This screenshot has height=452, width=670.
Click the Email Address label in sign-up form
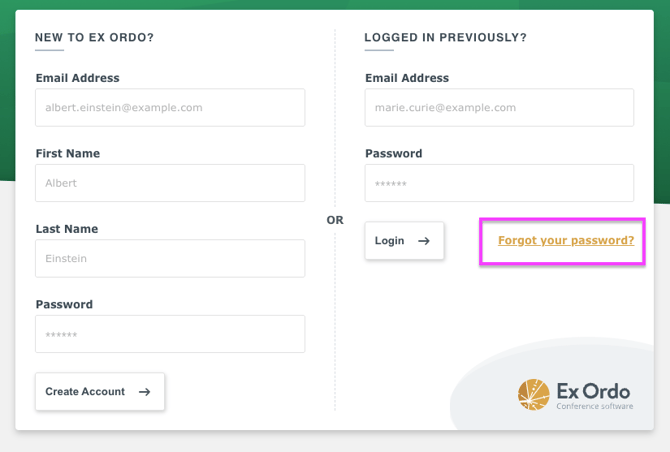click(x=77, y=78)
